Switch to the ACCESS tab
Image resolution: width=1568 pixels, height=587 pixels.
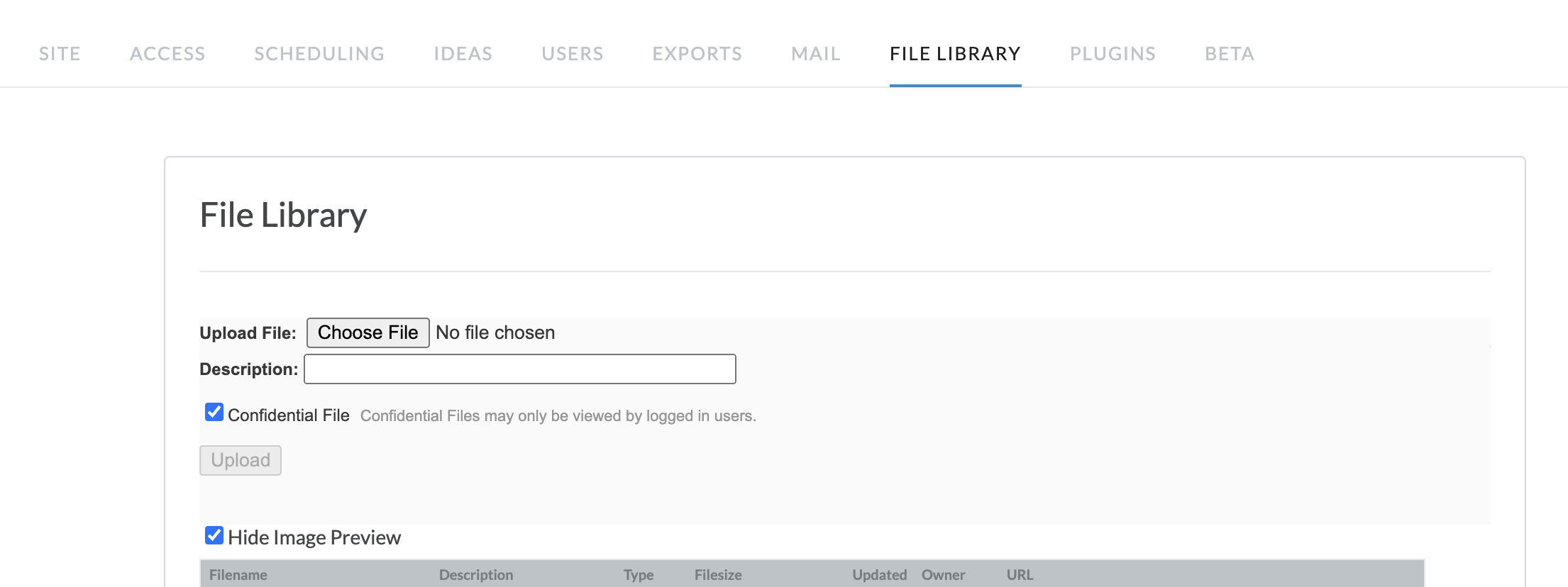pyautogui.click(x=167, y=54)
